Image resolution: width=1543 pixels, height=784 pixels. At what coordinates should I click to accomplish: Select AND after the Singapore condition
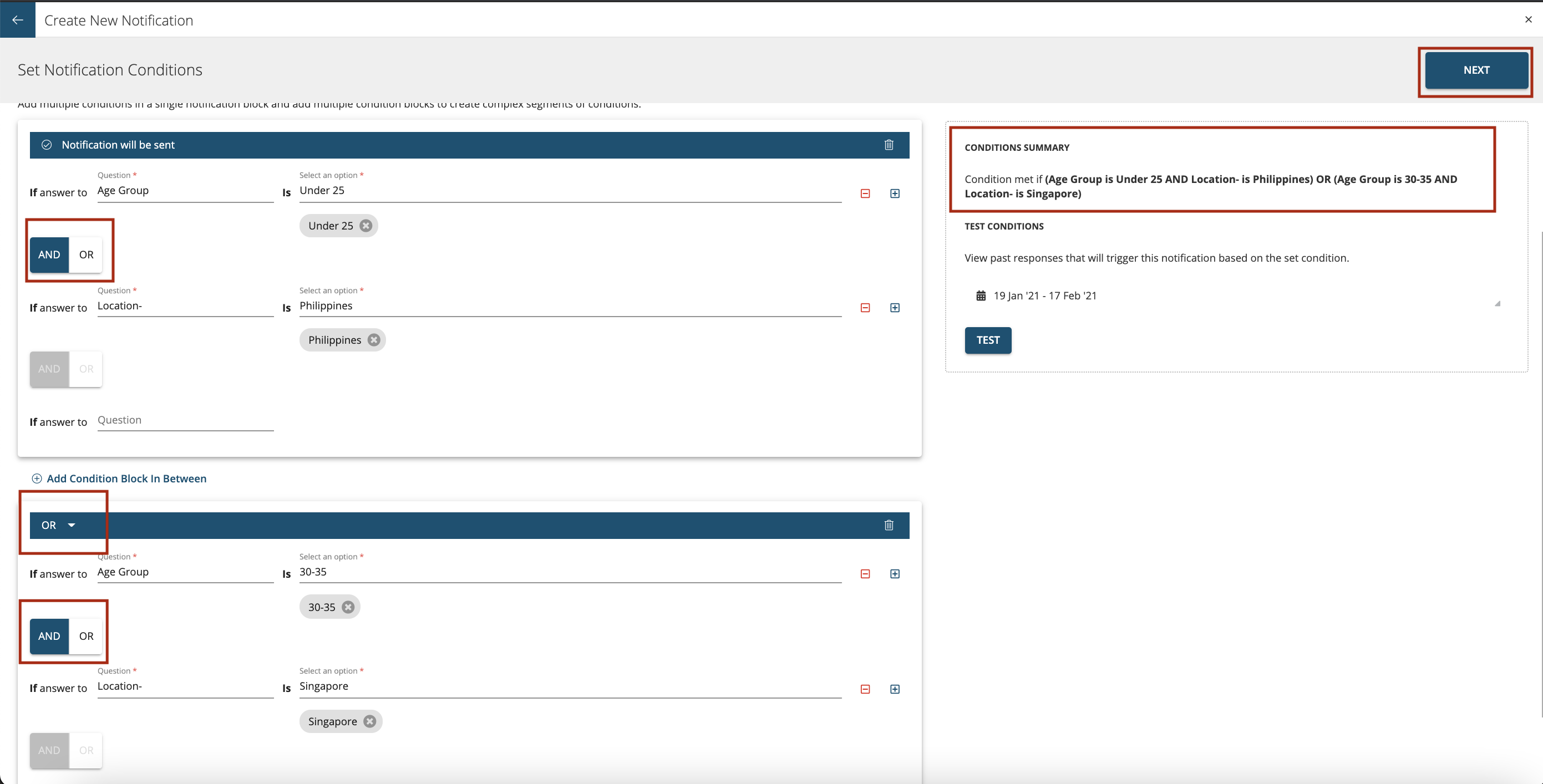point(49,751)
